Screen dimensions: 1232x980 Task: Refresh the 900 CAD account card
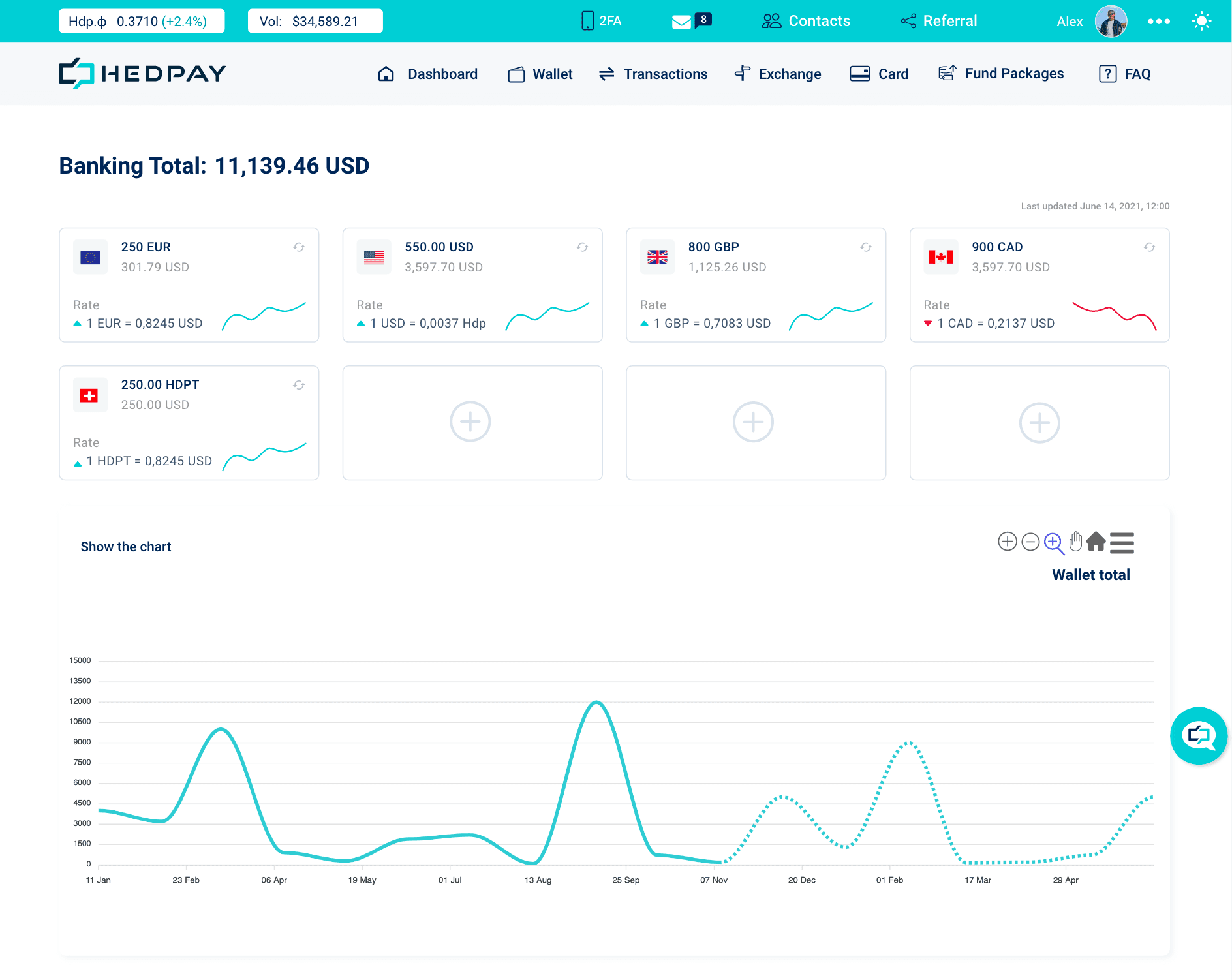1150,247
